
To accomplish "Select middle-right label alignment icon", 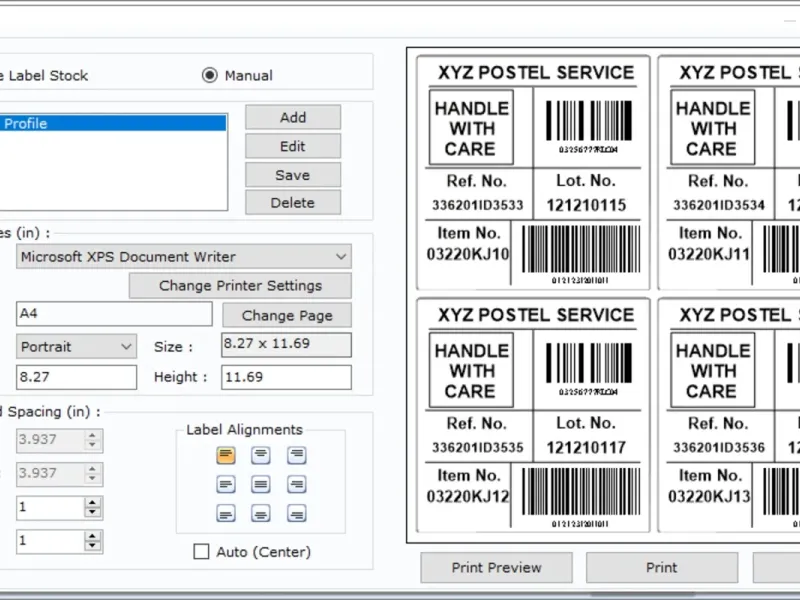I will point(296,484).
